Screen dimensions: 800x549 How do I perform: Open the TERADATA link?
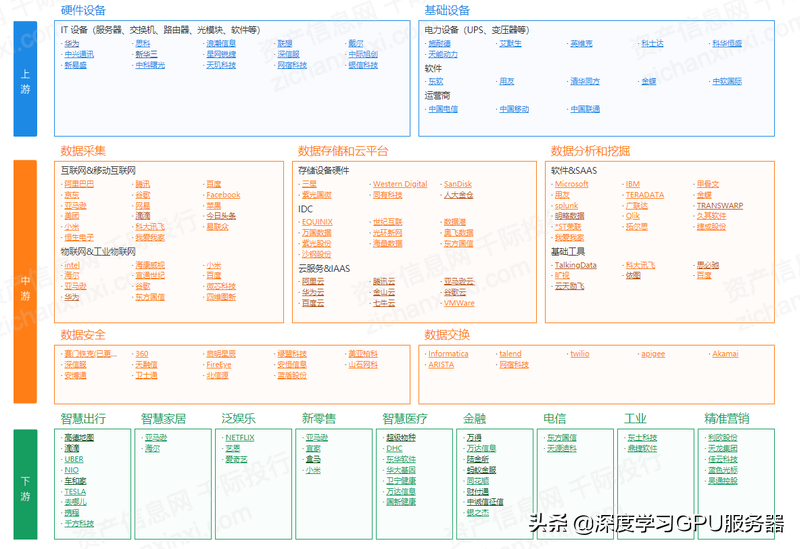(x=645, y=195)
